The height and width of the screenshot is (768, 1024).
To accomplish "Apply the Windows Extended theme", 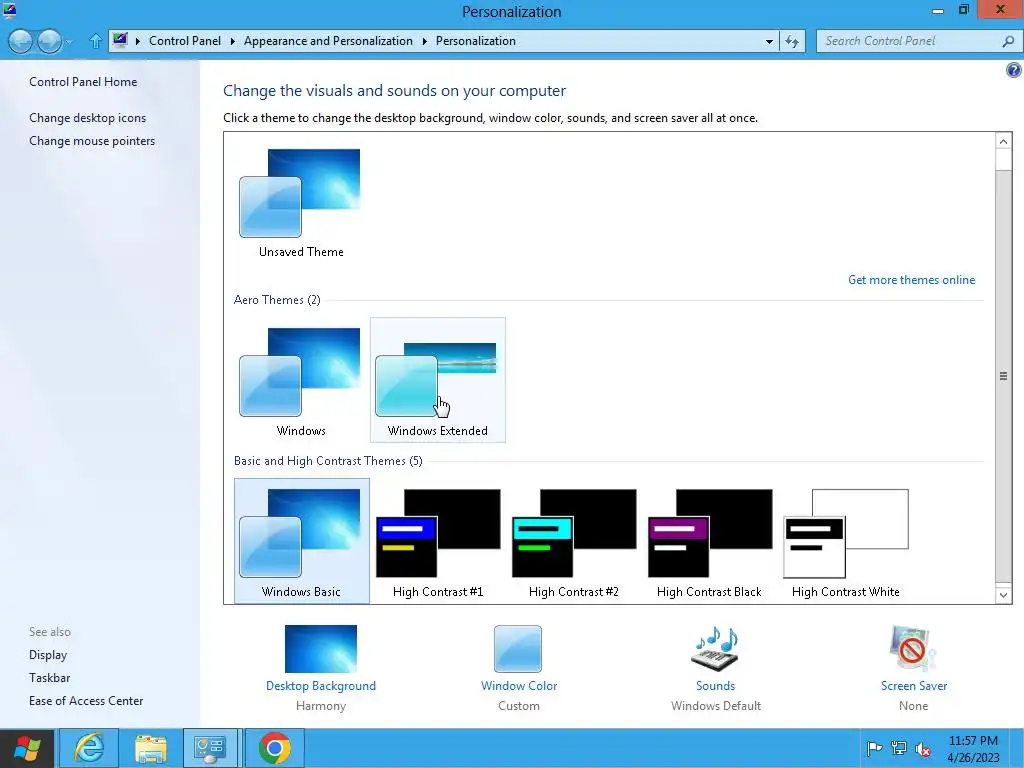I will (437, 379).
